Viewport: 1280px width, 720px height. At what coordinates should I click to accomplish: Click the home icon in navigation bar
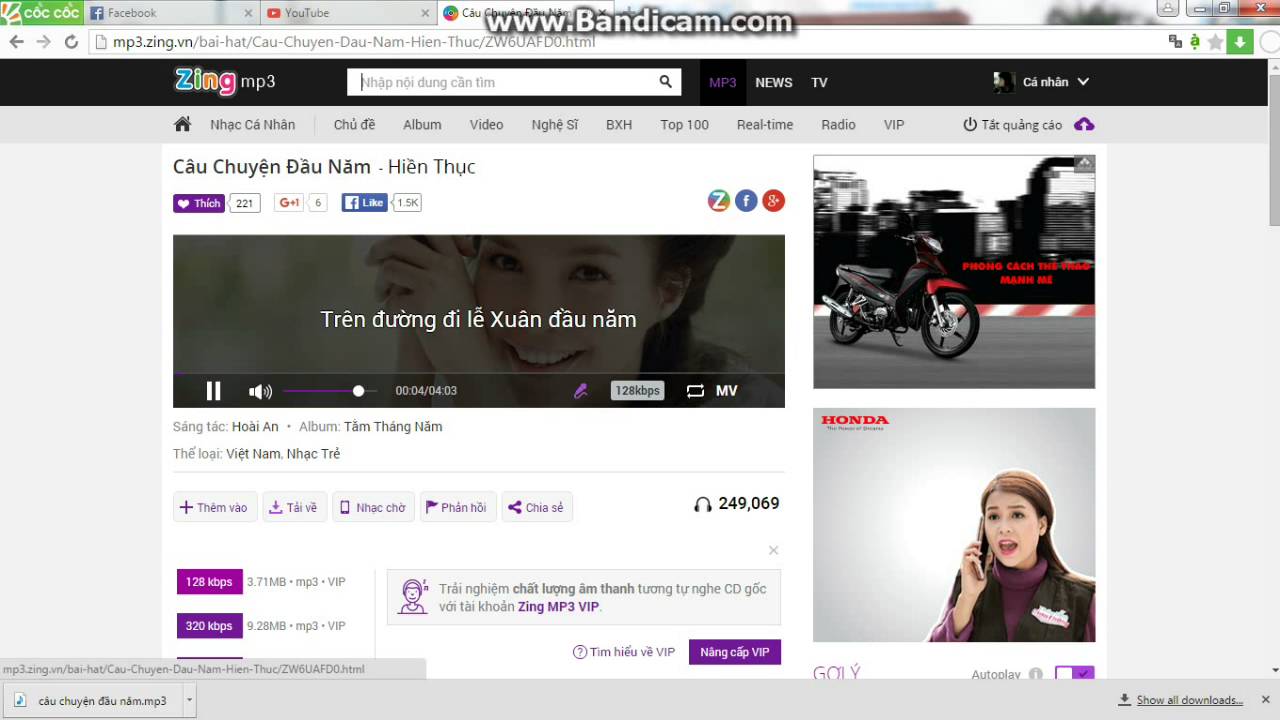(x=182, y=124)
